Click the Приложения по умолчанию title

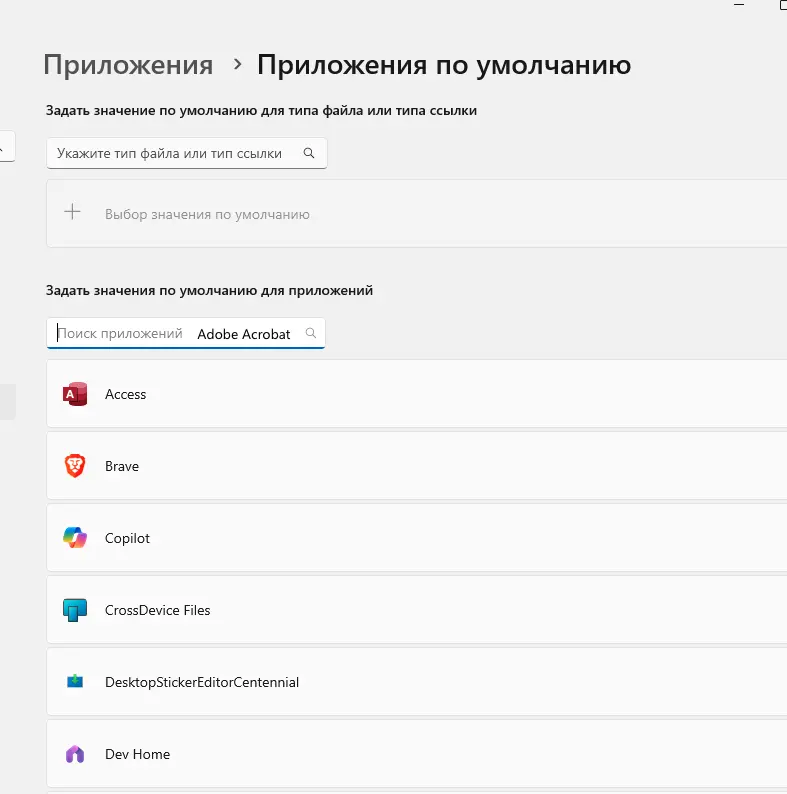(444, 65)
